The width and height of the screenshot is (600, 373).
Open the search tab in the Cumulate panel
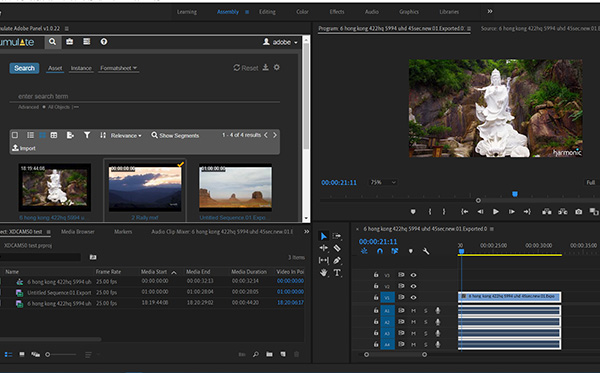coord(52,42)
